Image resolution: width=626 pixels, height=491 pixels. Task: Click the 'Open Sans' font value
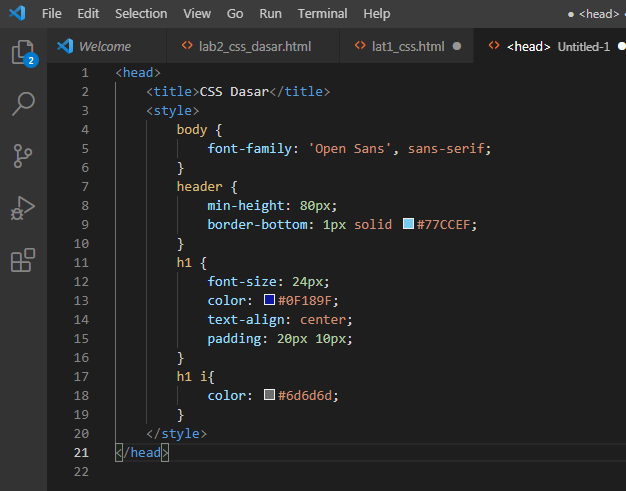[x=350, y=148]
